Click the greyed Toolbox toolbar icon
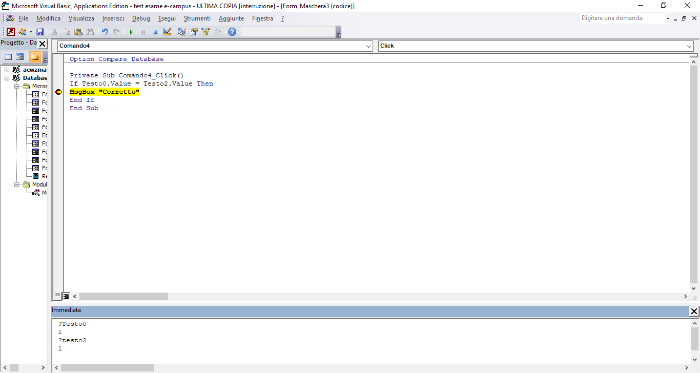 pos(218,32)
